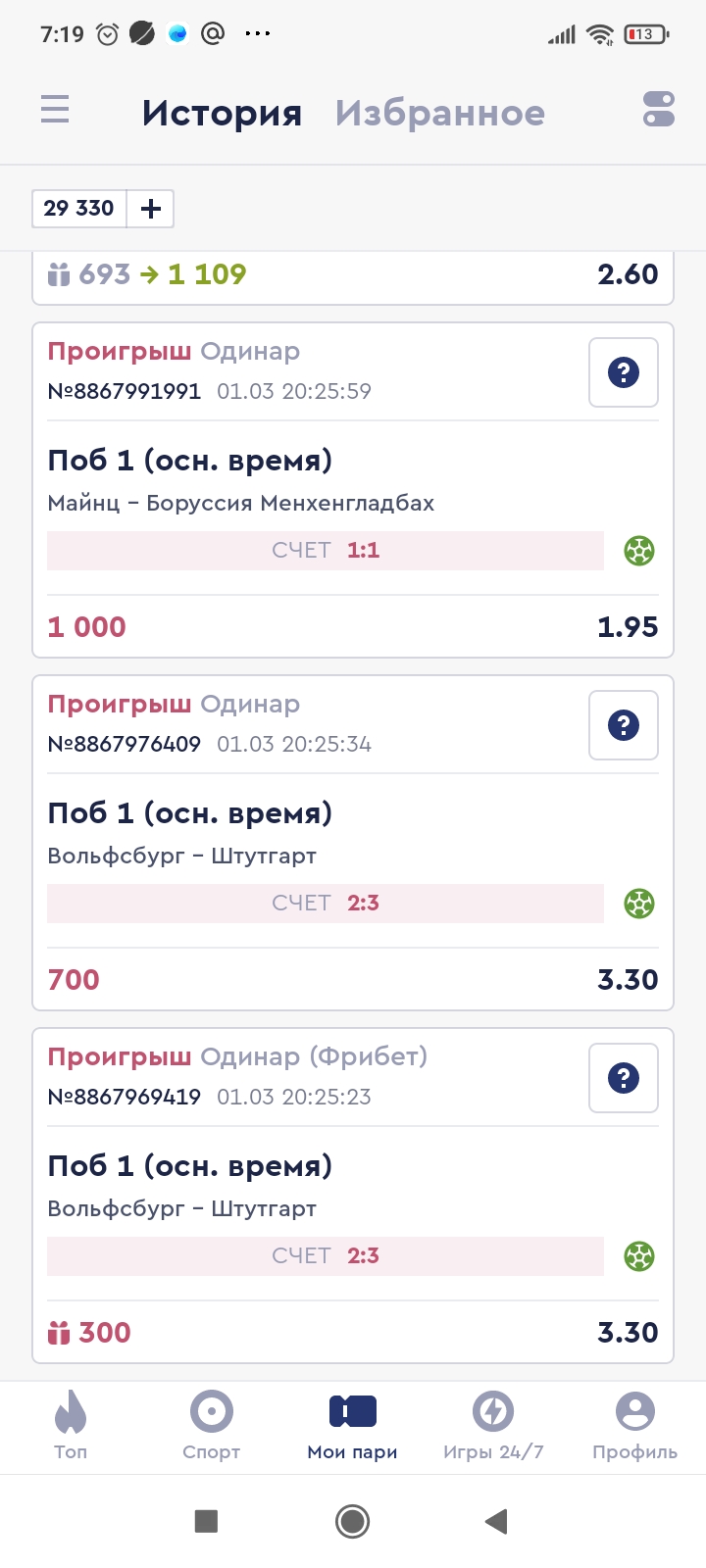Tap the football icon on the freebet card

pyautogui.click(x=639, y=1256)
